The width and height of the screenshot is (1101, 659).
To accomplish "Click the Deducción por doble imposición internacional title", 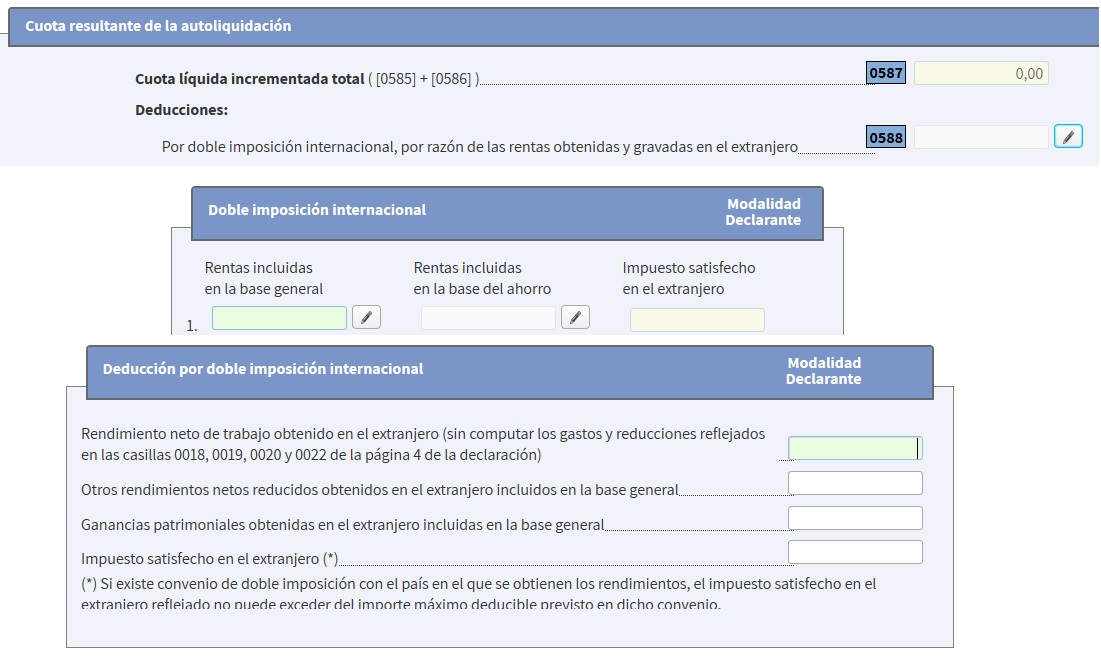I will pyautogui.click(x=263, y=369).
